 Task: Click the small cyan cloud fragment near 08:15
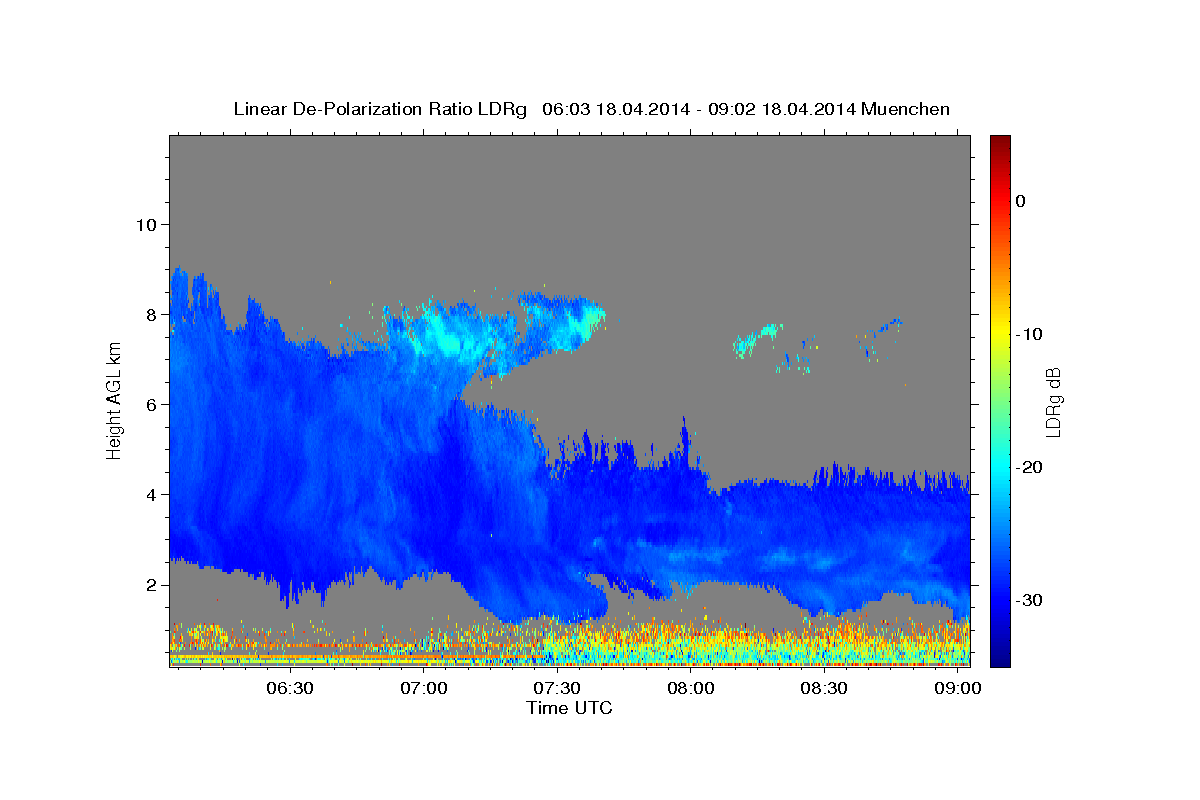tap(756, 339)
